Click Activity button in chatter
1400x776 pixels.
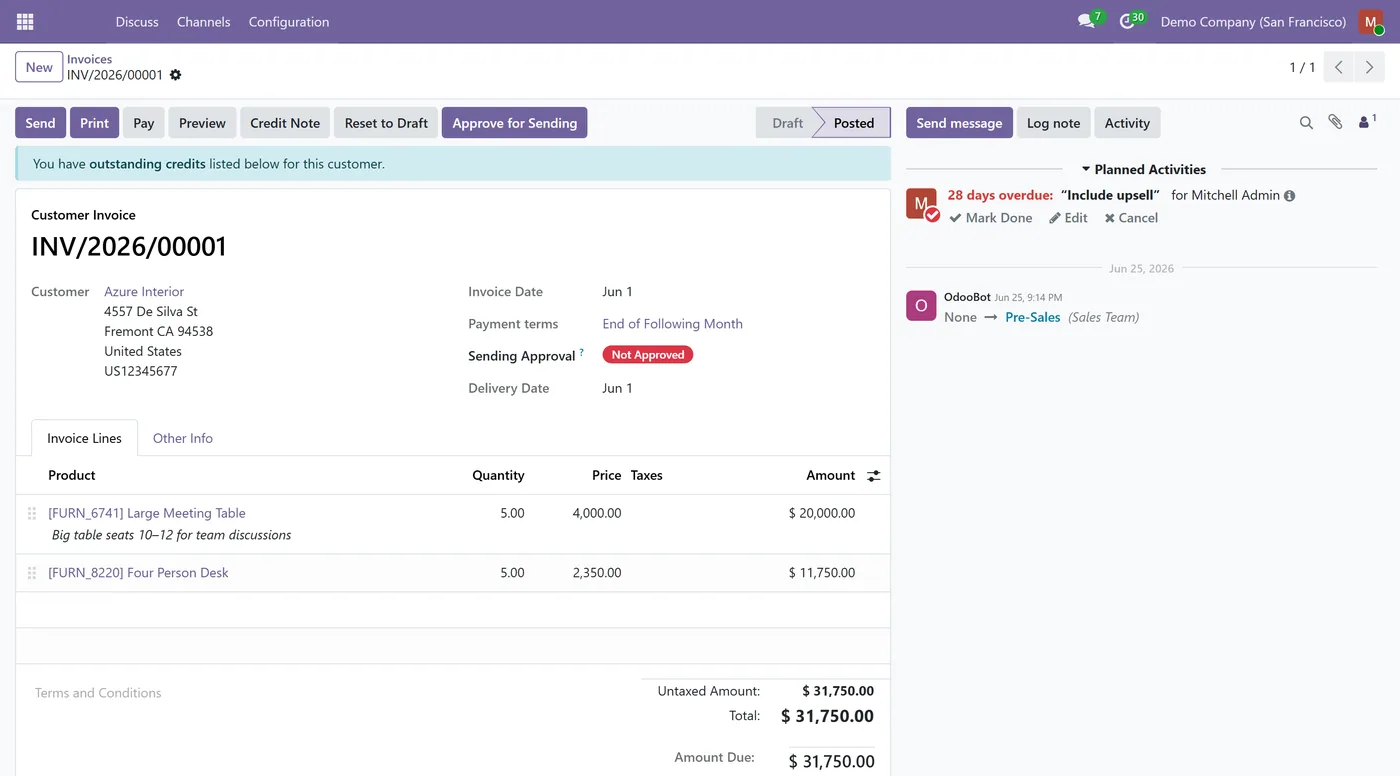[x=1127, y=123]
